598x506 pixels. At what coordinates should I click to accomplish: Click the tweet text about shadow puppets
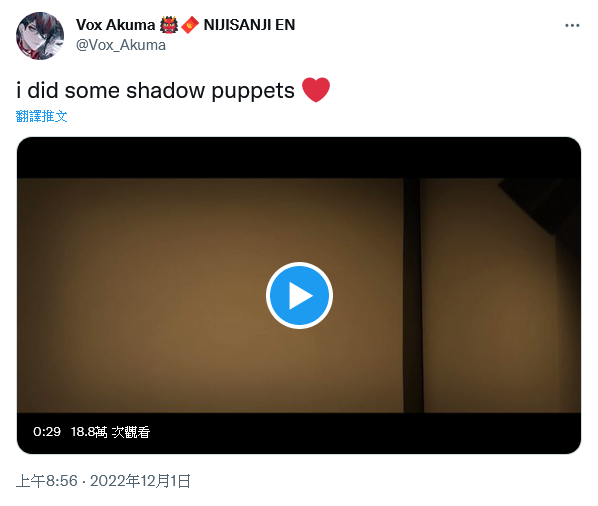pyautogui.click(x=155, y=91)
